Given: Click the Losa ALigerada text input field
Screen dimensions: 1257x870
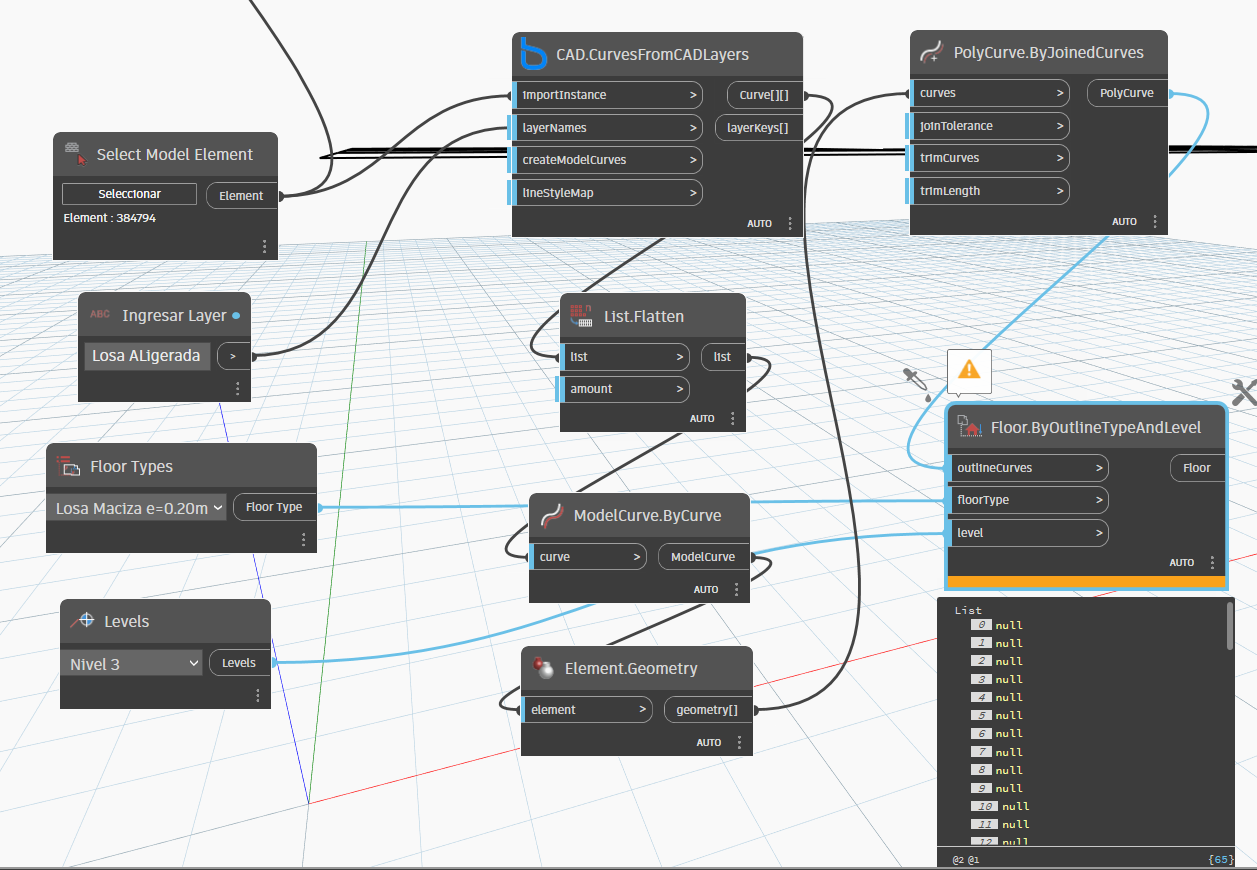Looking at the screenshot, I should [146, 355].
